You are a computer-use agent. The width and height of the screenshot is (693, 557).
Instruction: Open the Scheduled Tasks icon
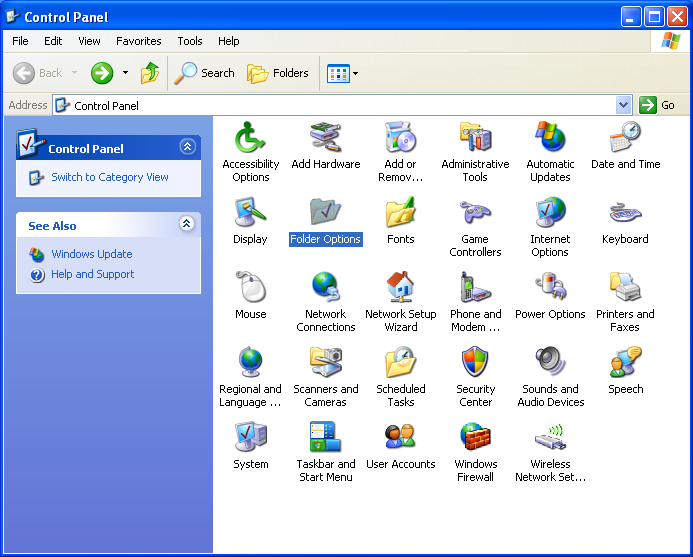[400, 362]
